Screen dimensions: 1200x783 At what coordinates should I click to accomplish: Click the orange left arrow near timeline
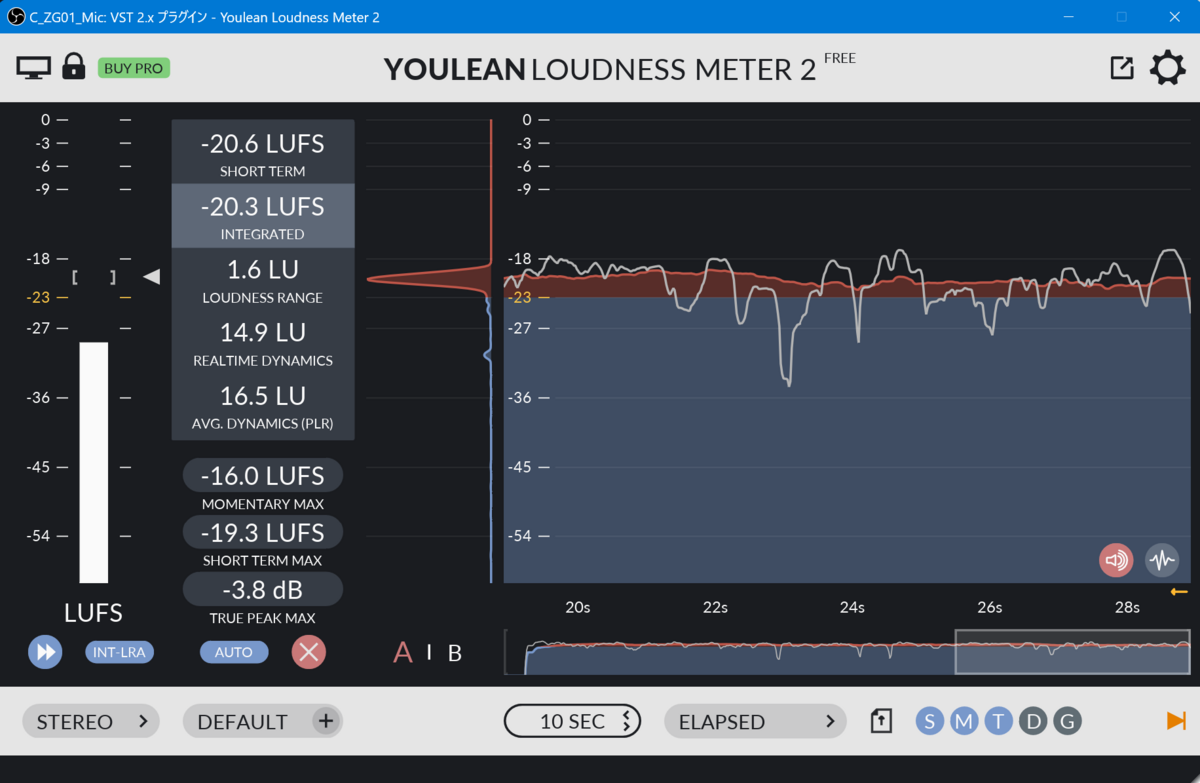pyautogui.click(x=1179, y=592)
